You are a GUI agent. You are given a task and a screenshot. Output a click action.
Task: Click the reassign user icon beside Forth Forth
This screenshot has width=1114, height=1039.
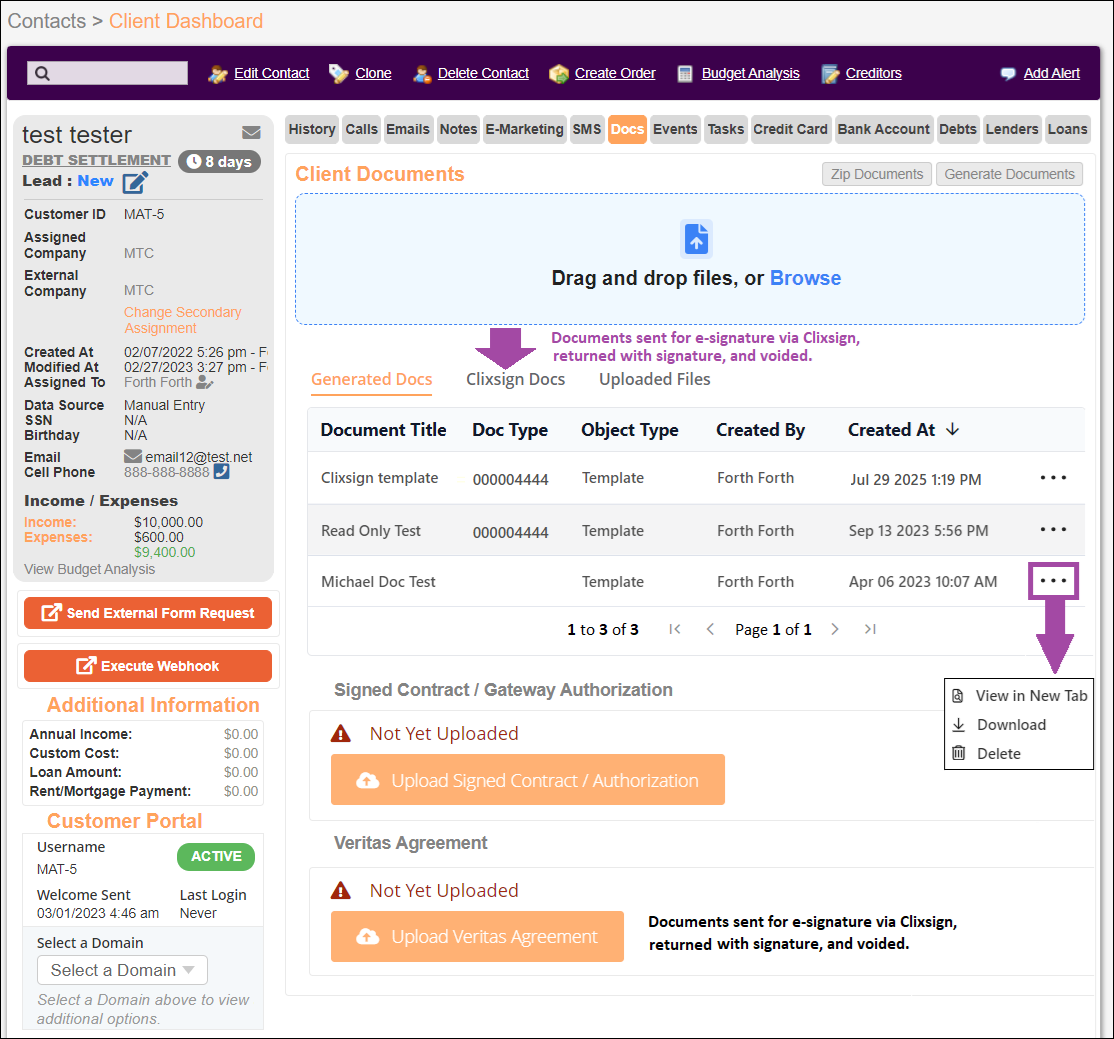tap(205, 382)
